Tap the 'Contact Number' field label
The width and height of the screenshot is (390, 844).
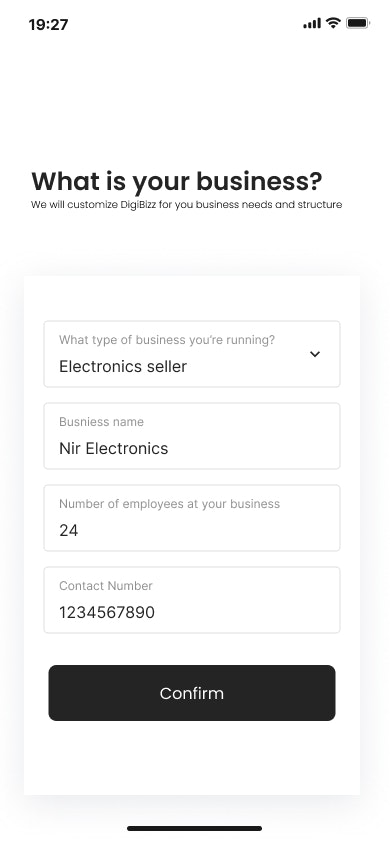106,586
